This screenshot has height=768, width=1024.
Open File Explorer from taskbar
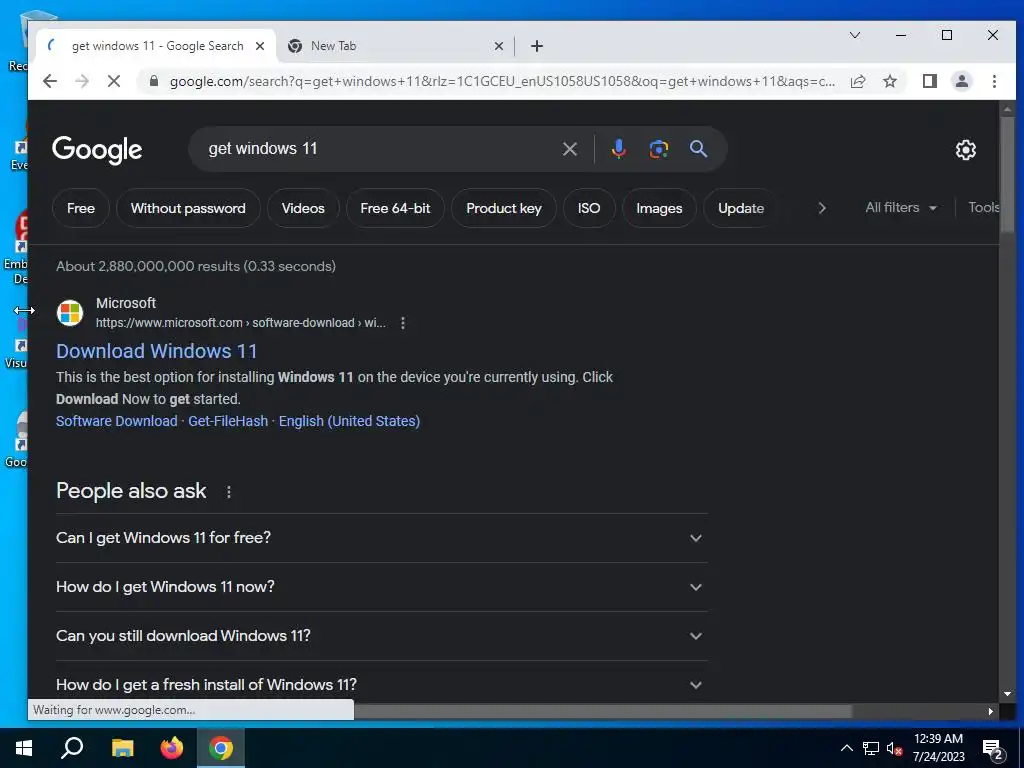click(x=122, y=748)
